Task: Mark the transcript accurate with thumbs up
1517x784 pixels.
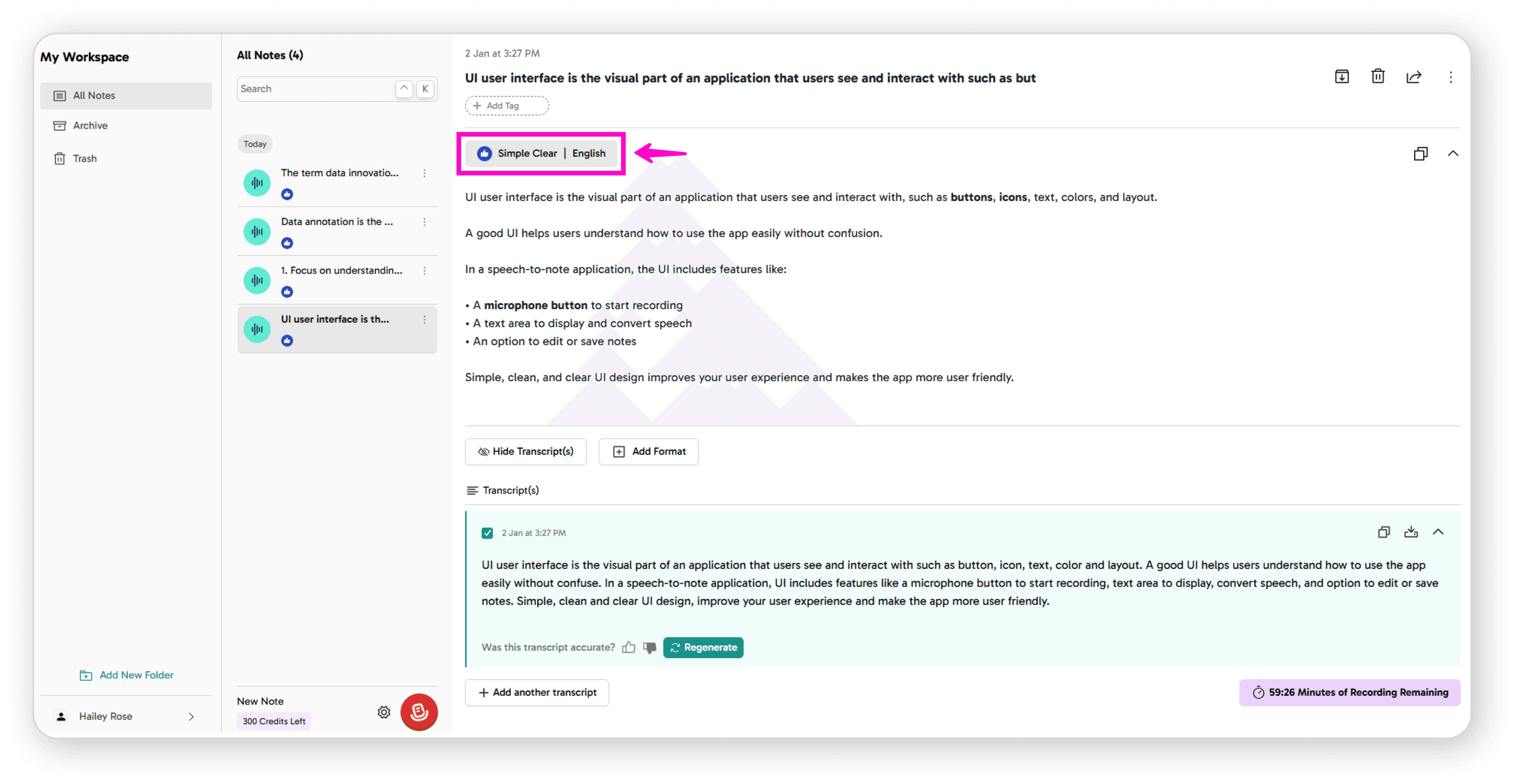Action: point(628,647)
